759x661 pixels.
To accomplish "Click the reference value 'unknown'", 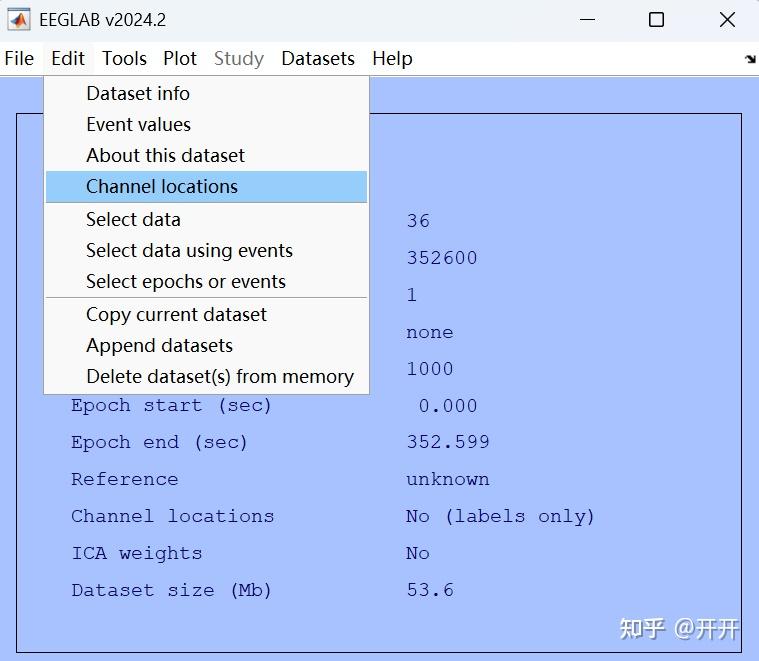I will click(x=448, y=479).
